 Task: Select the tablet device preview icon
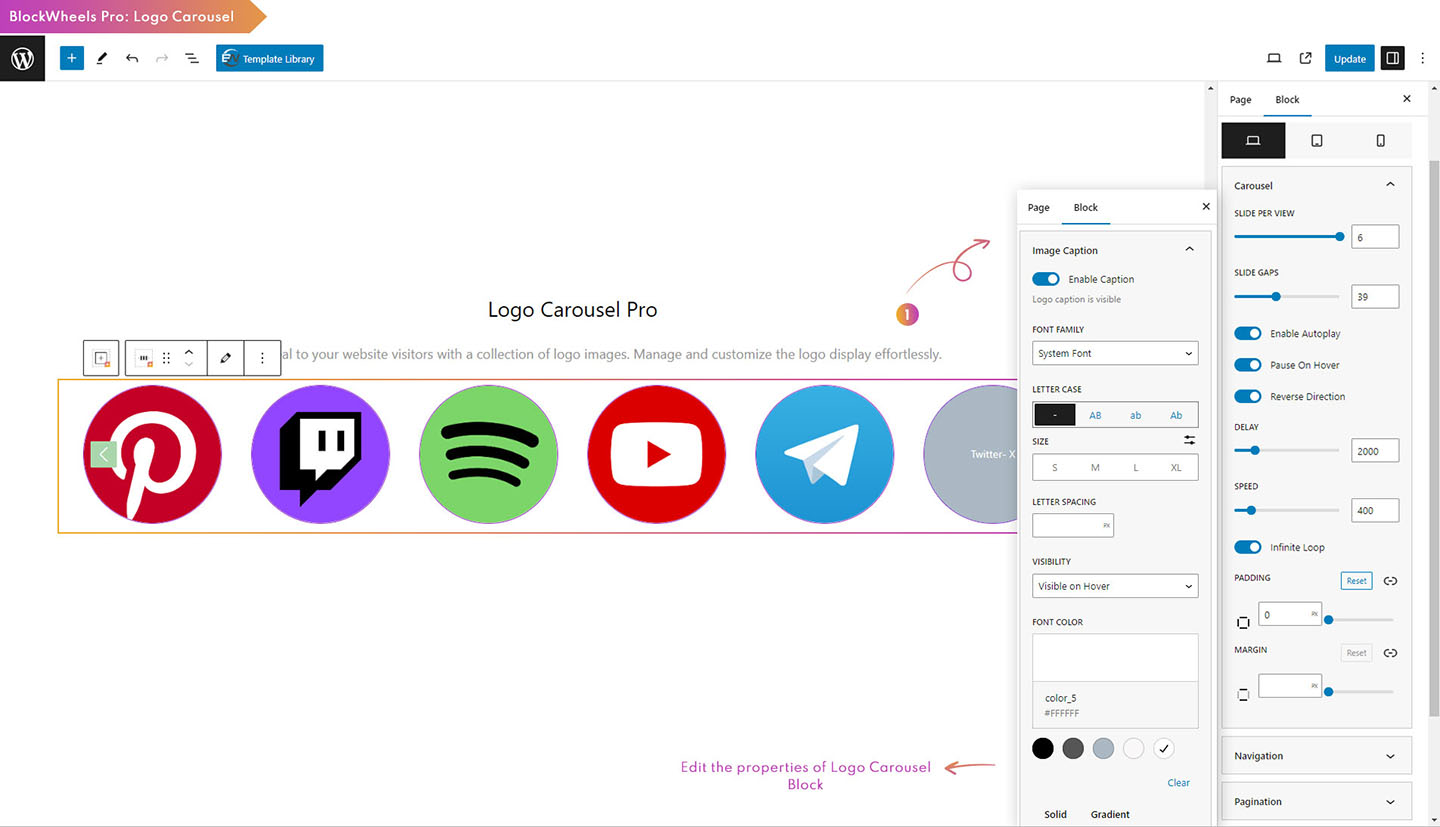(1316, 141)
